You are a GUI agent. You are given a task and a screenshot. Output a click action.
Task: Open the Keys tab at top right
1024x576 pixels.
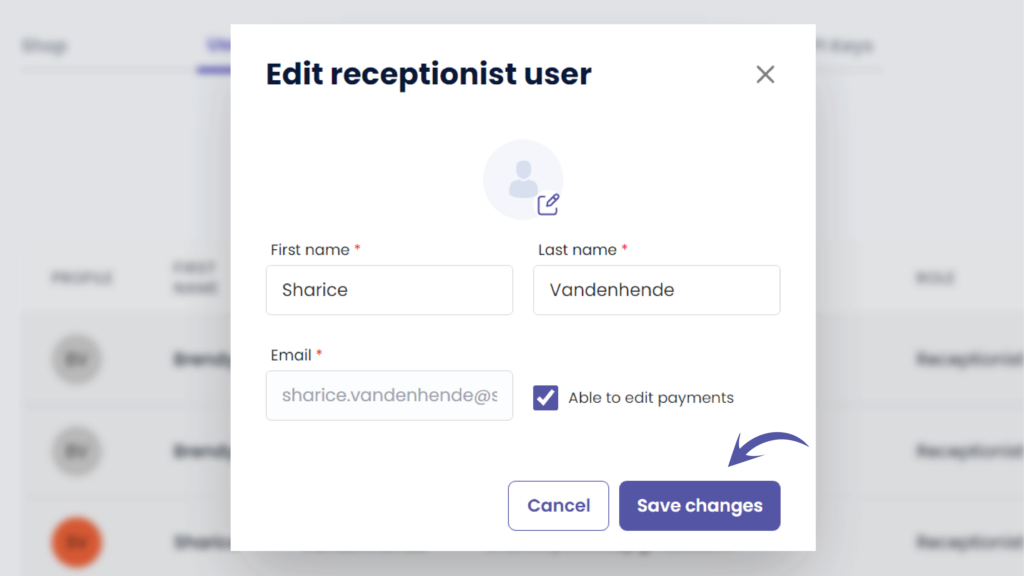pyautogui.click(x=848, y=46)
